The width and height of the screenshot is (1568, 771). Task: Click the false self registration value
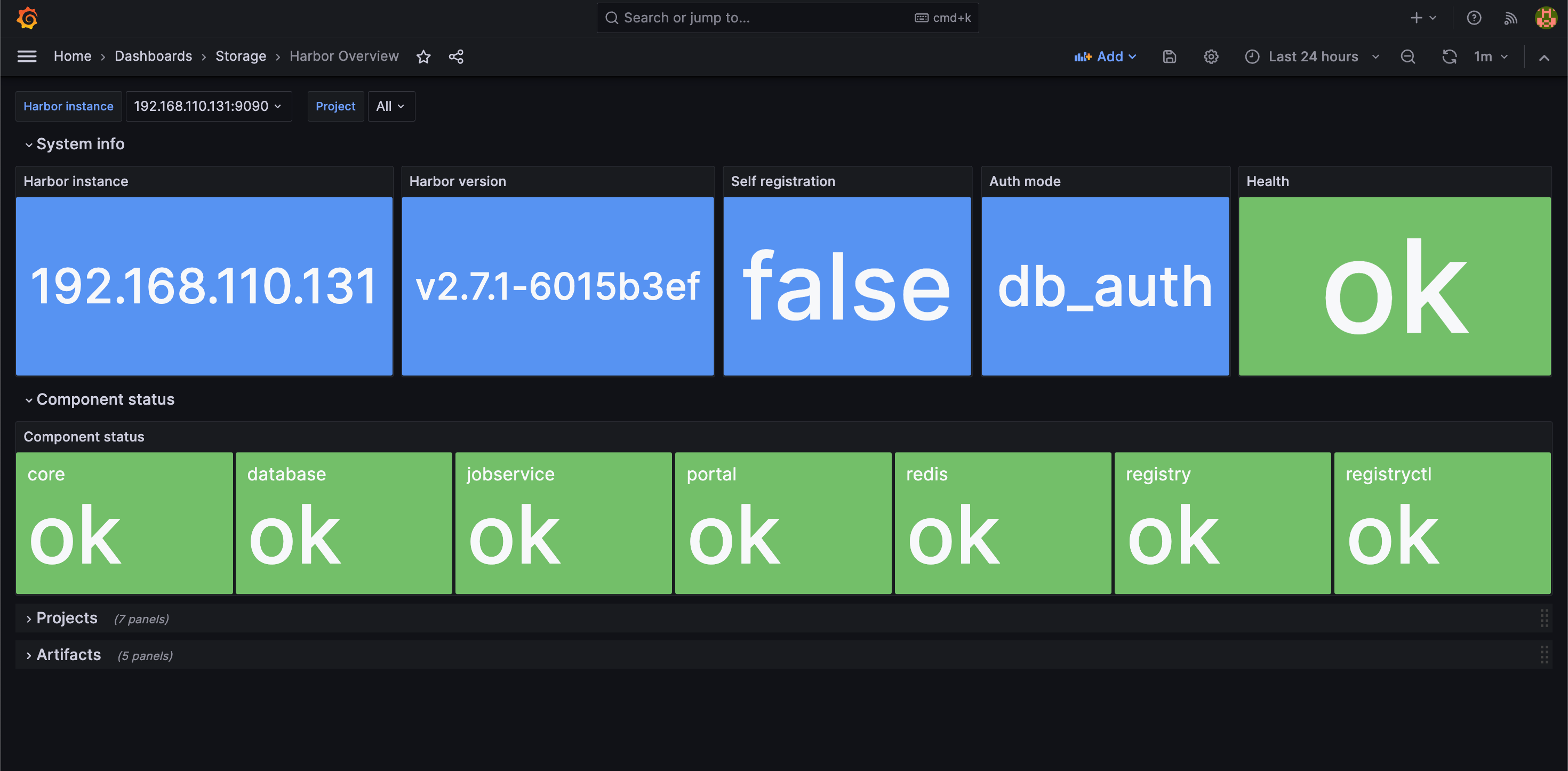(847, 286)
